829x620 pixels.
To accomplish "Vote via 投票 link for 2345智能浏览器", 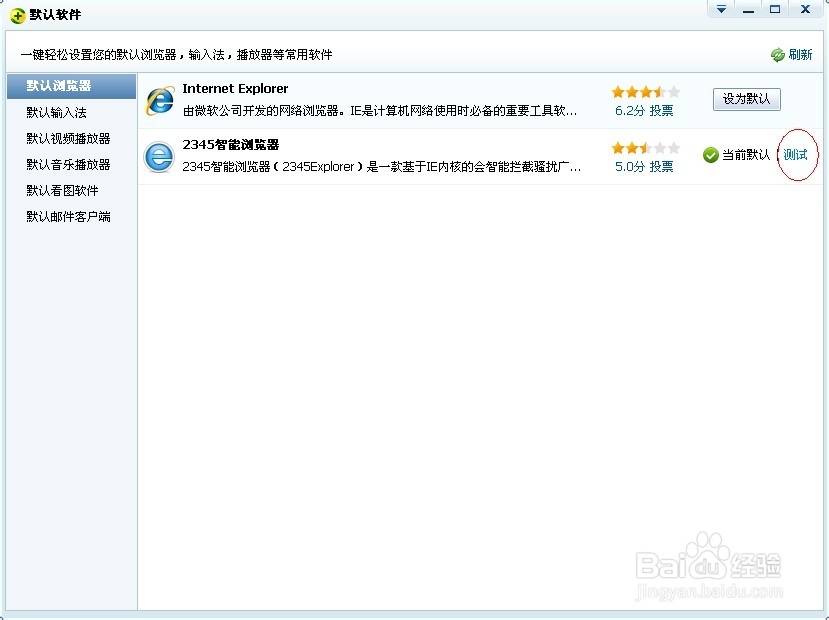I will click(661, 167).
